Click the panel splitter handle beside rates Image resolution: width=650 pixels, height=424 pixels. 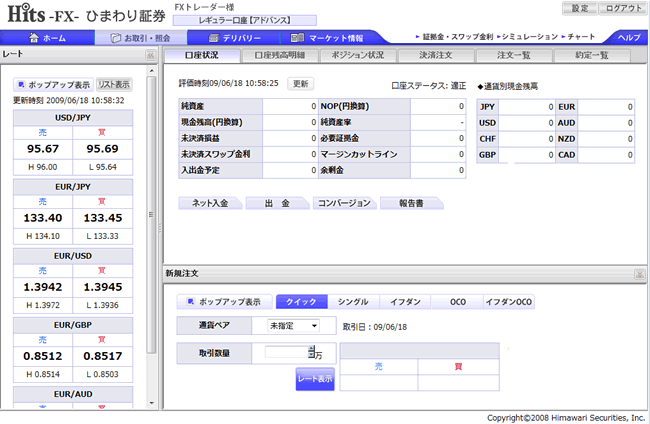(160, 228)
